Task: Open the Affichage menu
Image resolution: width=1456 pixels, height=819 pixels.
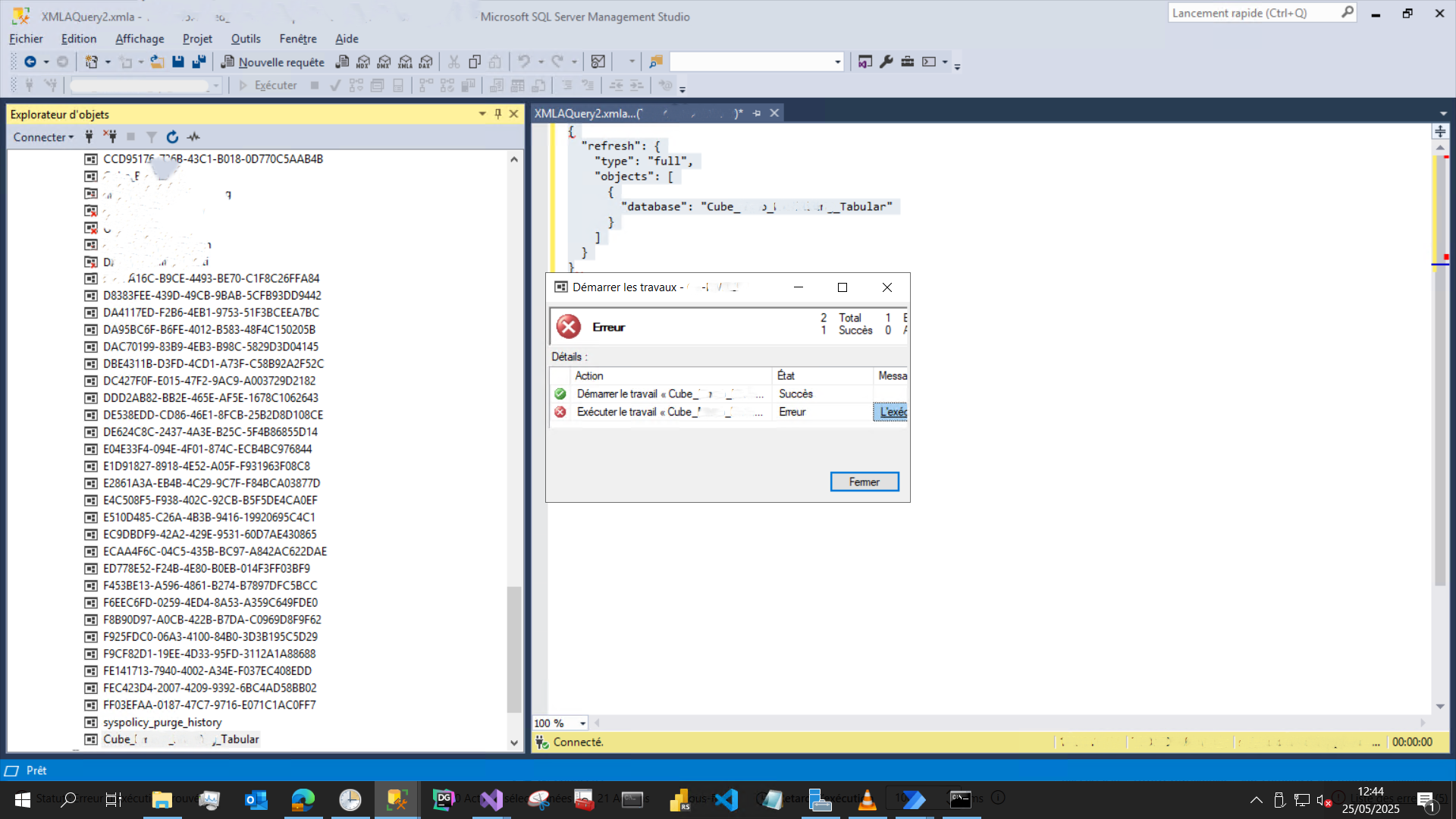Action: 140,39
